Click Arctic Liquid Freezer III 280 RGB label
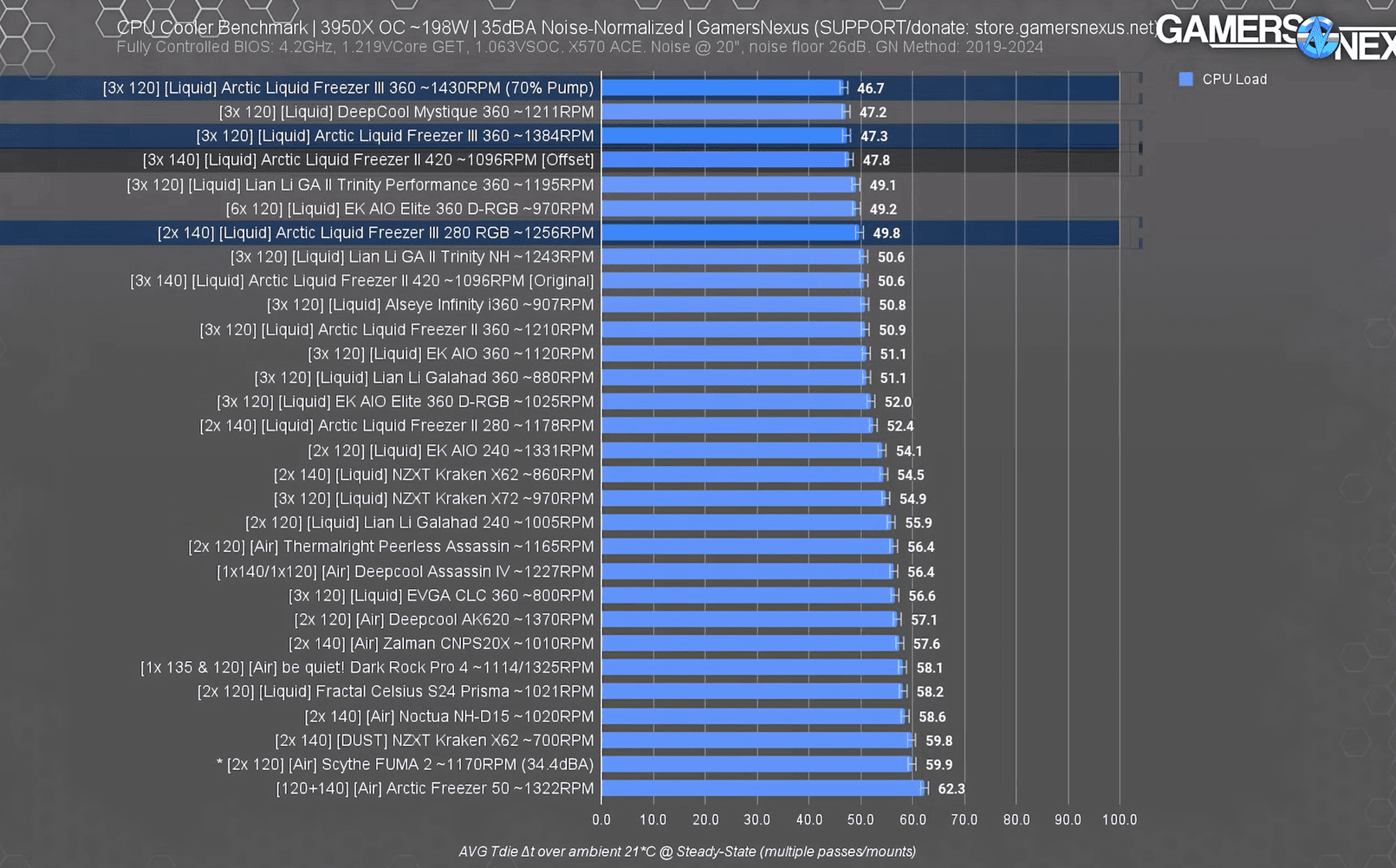 pos(376,233)
